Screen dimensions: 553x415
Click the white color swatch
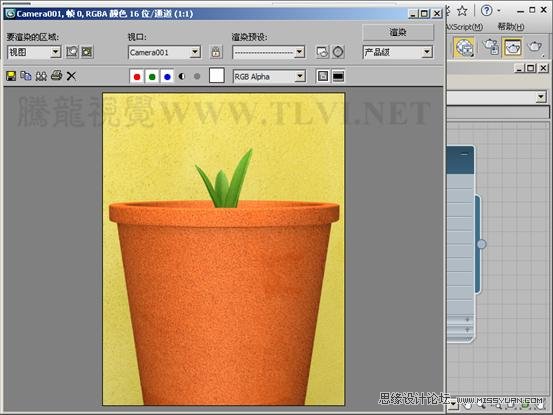tap(217, 75)
